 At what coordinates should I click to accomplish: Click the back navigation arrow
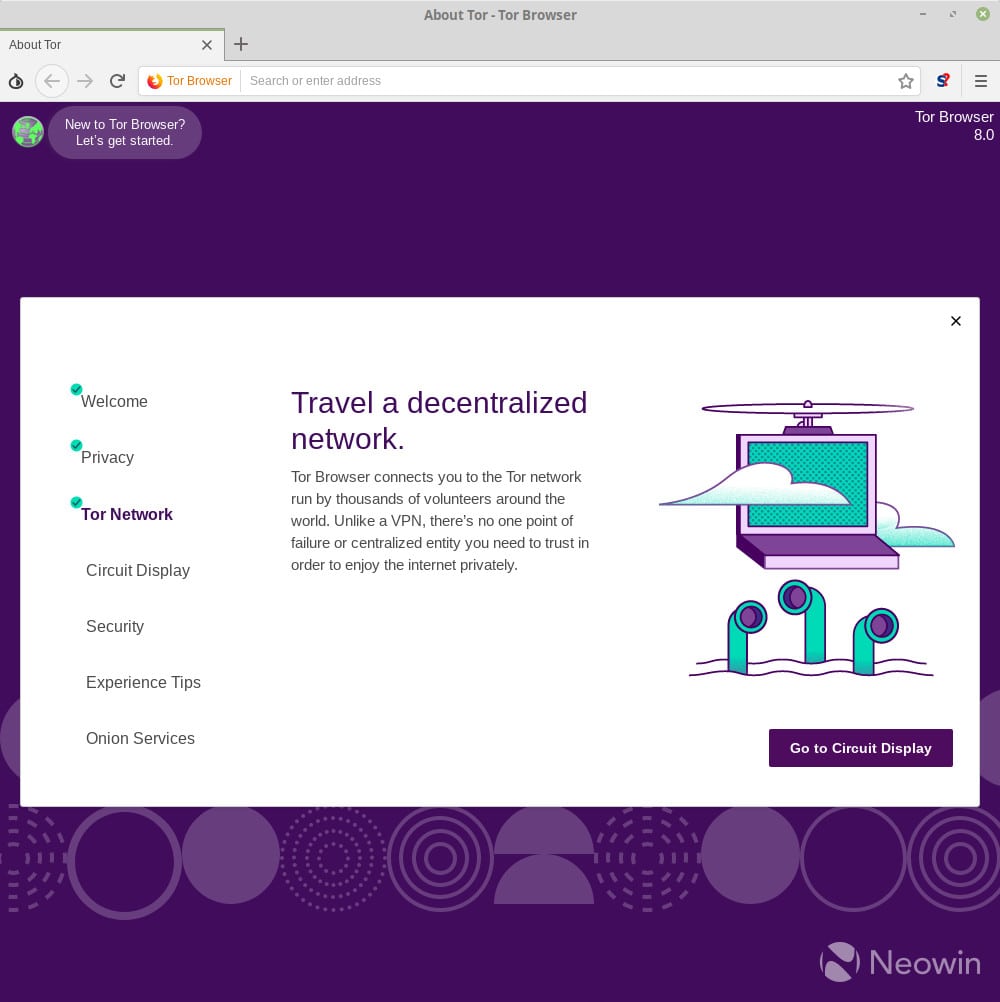coord(52,81)
